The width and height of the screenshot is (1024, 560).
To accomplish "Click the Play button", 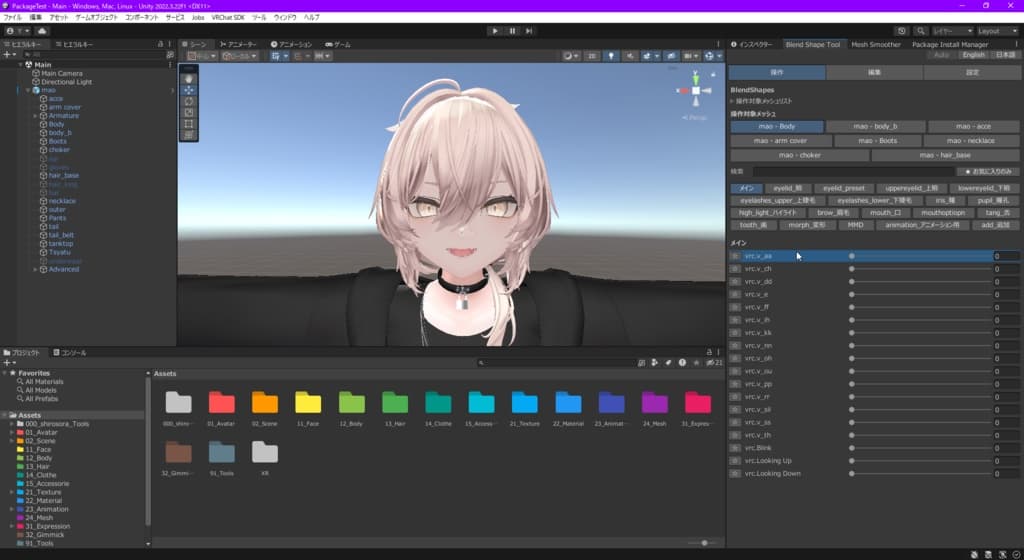I will point(494,31).
